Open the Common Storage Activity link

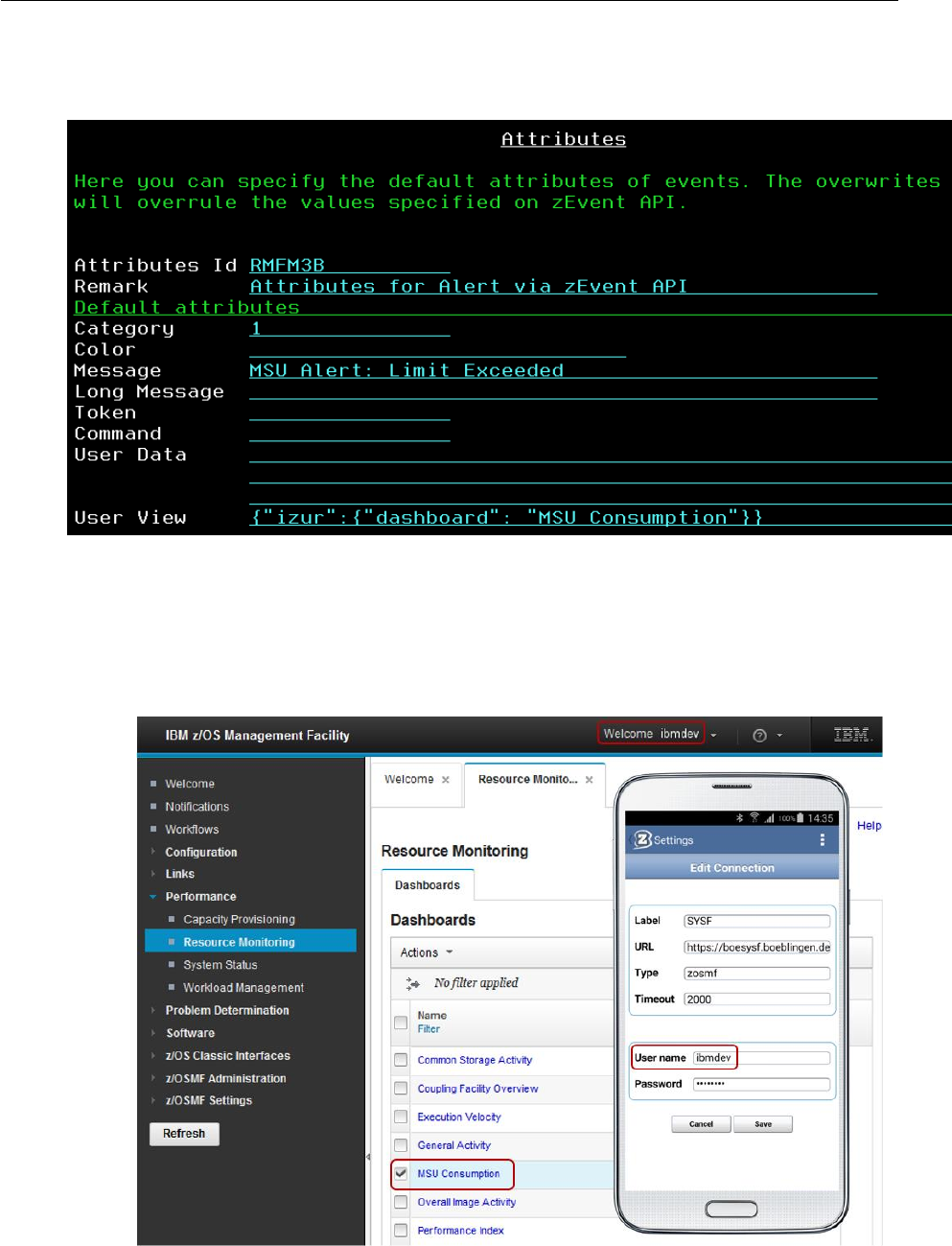[475, 1060]
